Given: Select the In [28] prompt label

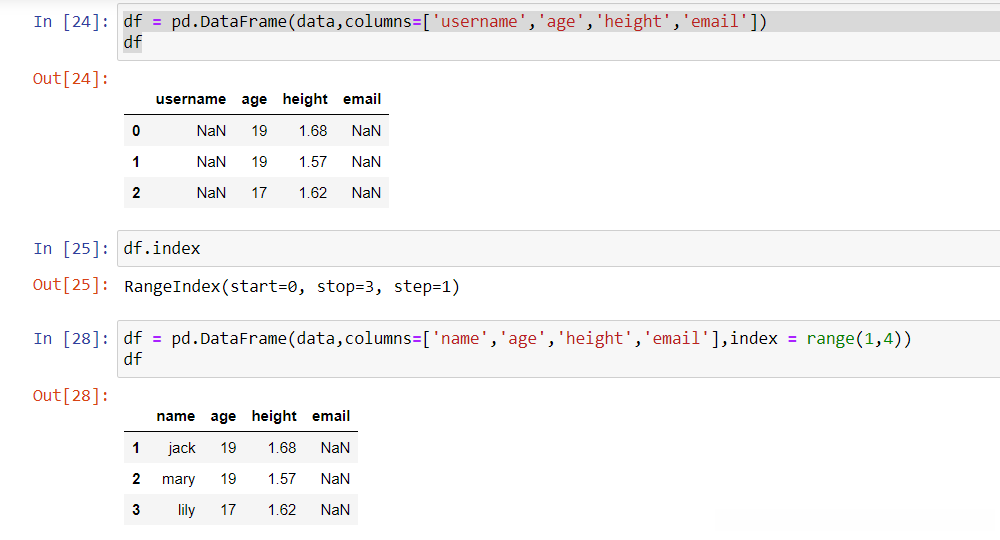Looking at the screenshot, I should pyautogui.click(x=70, y=338).
